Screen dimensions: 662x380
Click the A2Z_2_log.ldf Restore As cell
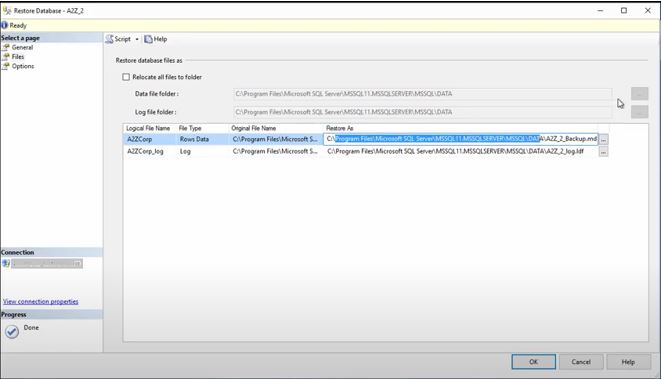click(x=461, y=151)
